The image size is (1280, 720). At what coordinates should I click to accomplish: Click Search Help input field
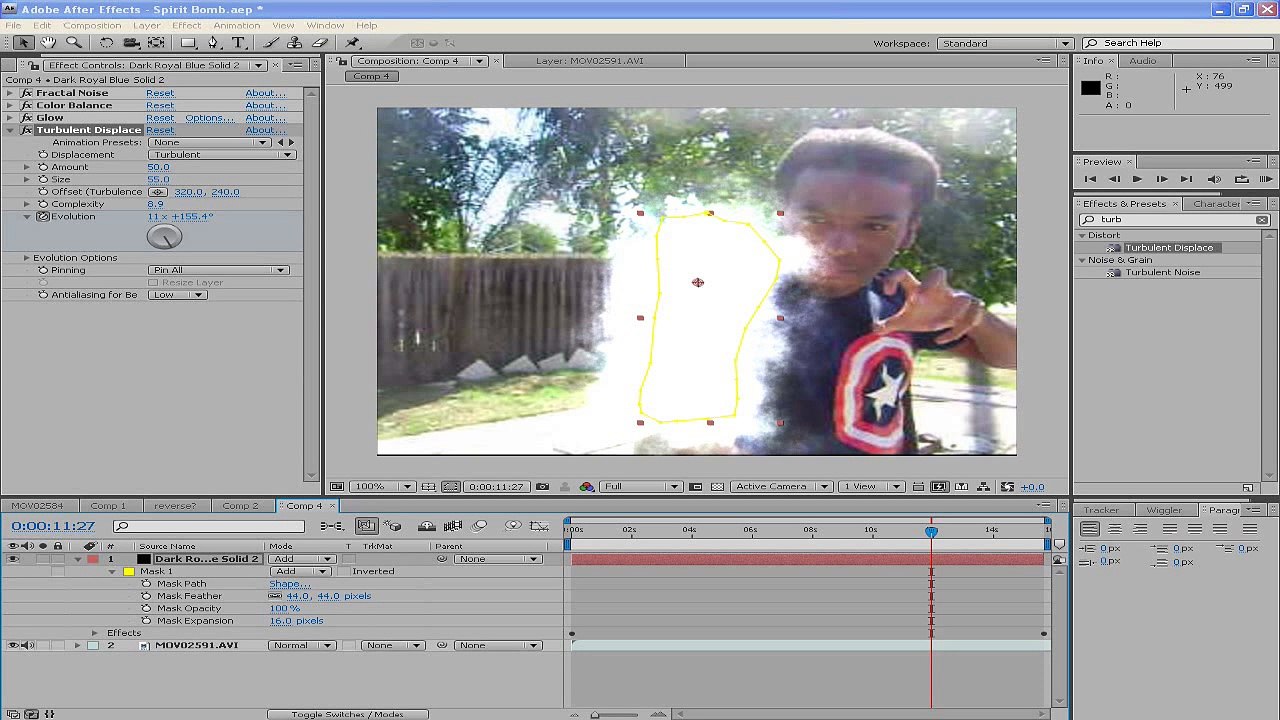[1178, 43]
